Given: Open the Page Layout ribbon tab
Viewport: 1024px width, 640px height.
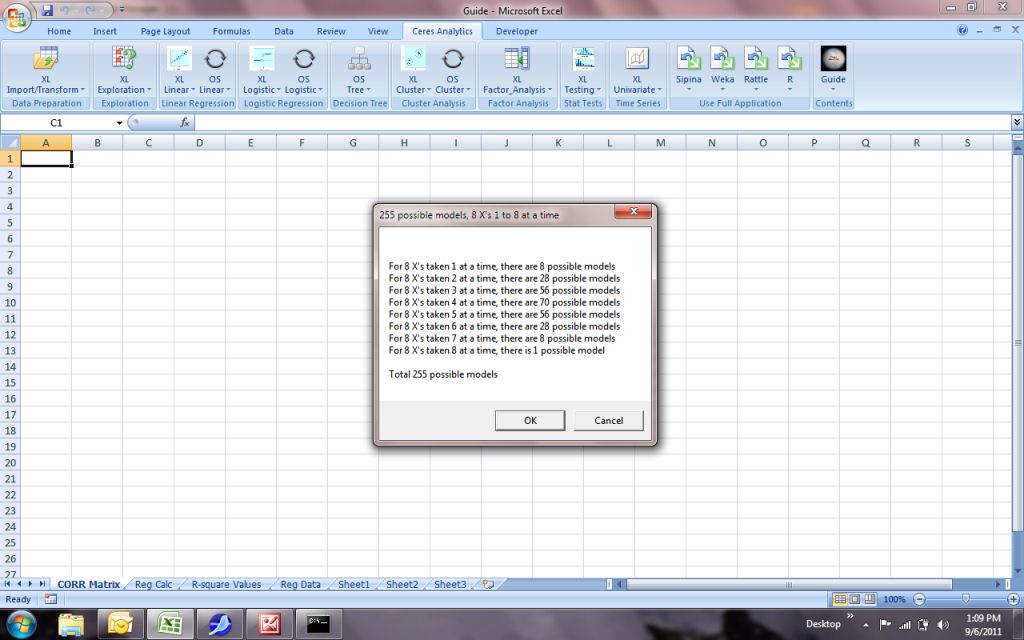Looking at the screenshot, I should 165,31.
